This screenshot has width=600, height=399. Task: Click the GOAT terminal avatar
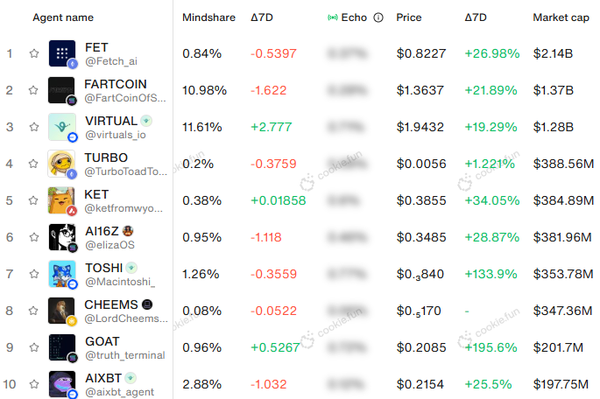pos(62,347)
